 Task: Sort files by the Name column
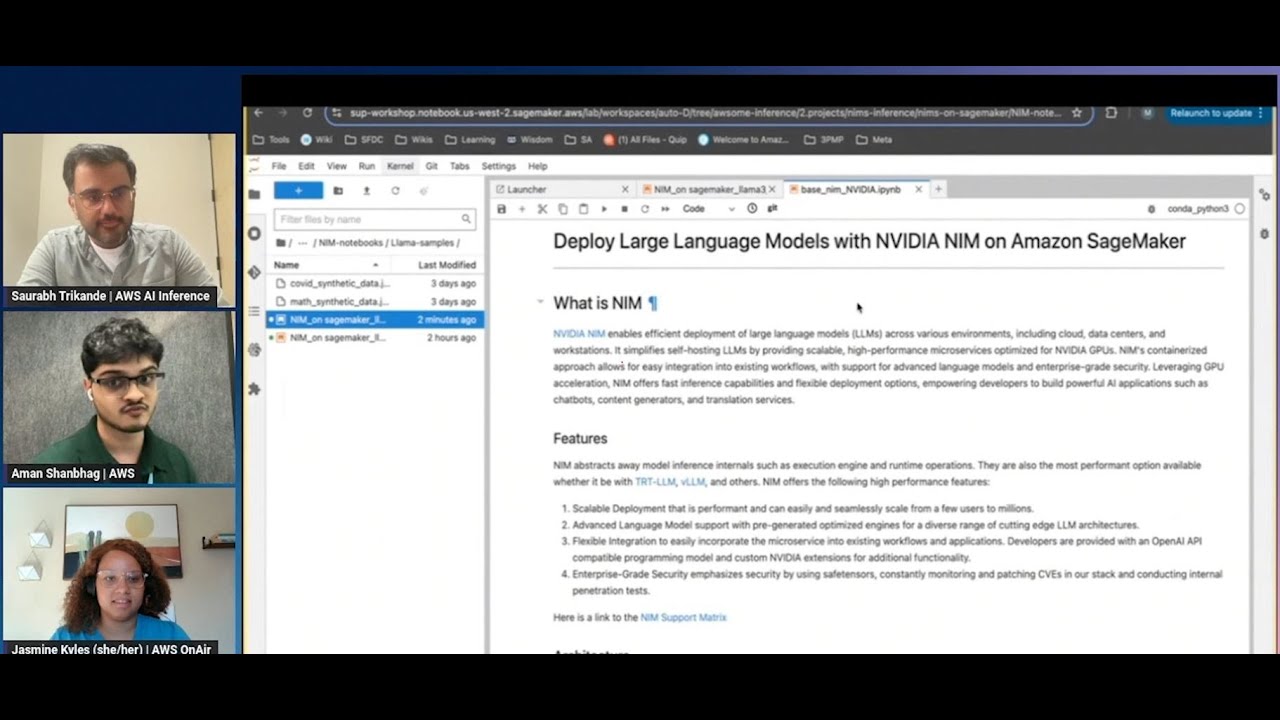(328, 265)
